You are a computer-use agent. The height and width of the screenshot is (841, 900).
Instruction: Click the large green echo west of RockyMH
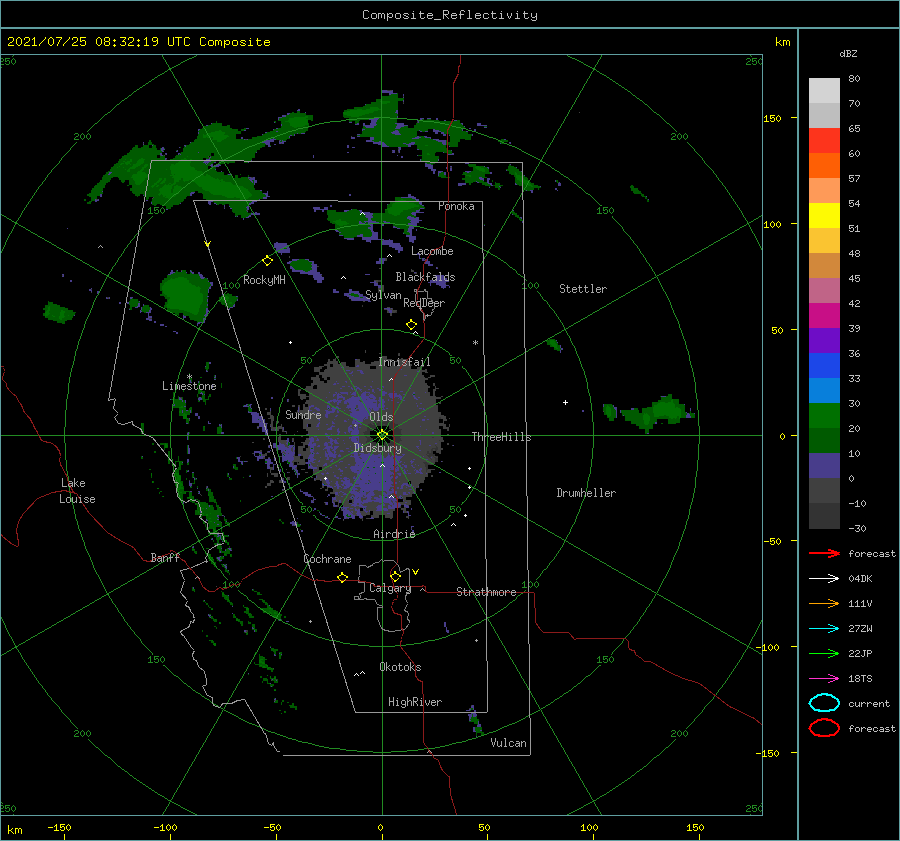coord(184,295)
